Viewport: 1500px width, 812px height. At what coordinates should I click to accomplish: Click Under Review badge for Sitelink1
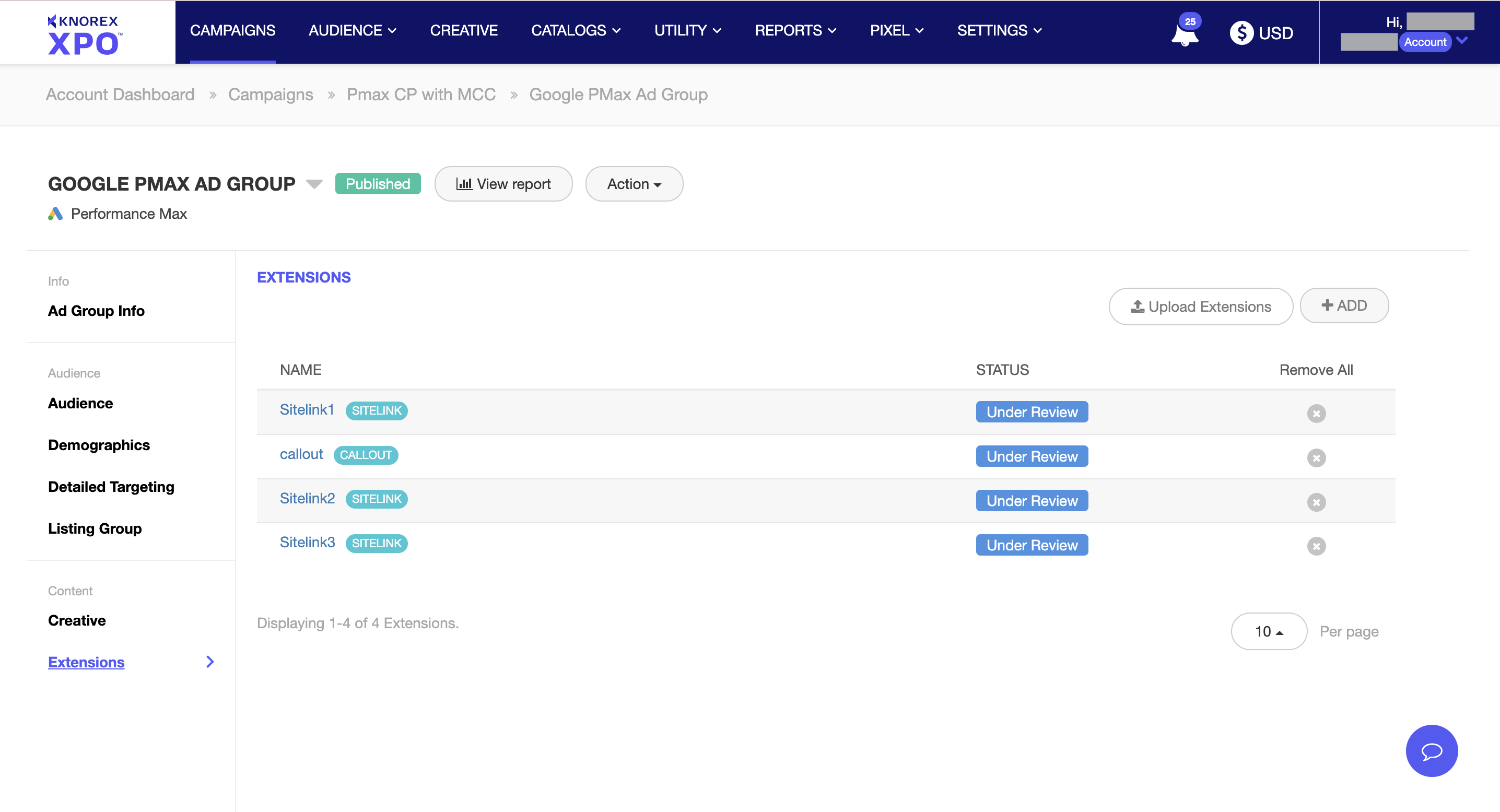[x=1032, y=412]
